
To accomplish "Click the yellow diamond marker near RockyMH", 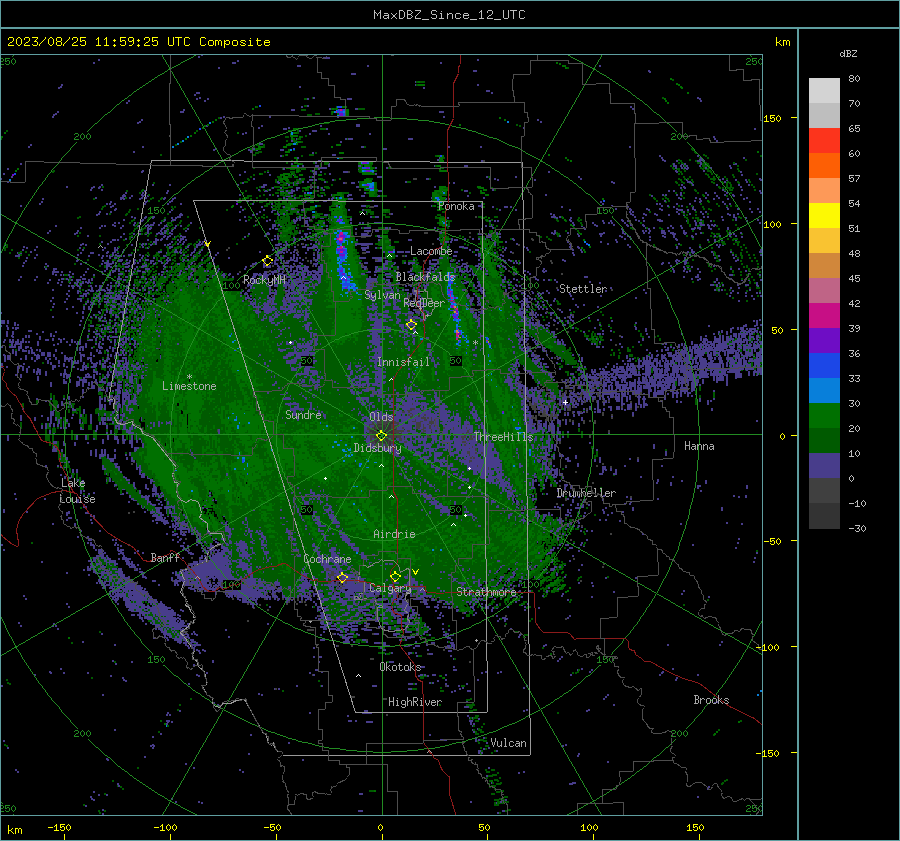I will tap(267, 261).
